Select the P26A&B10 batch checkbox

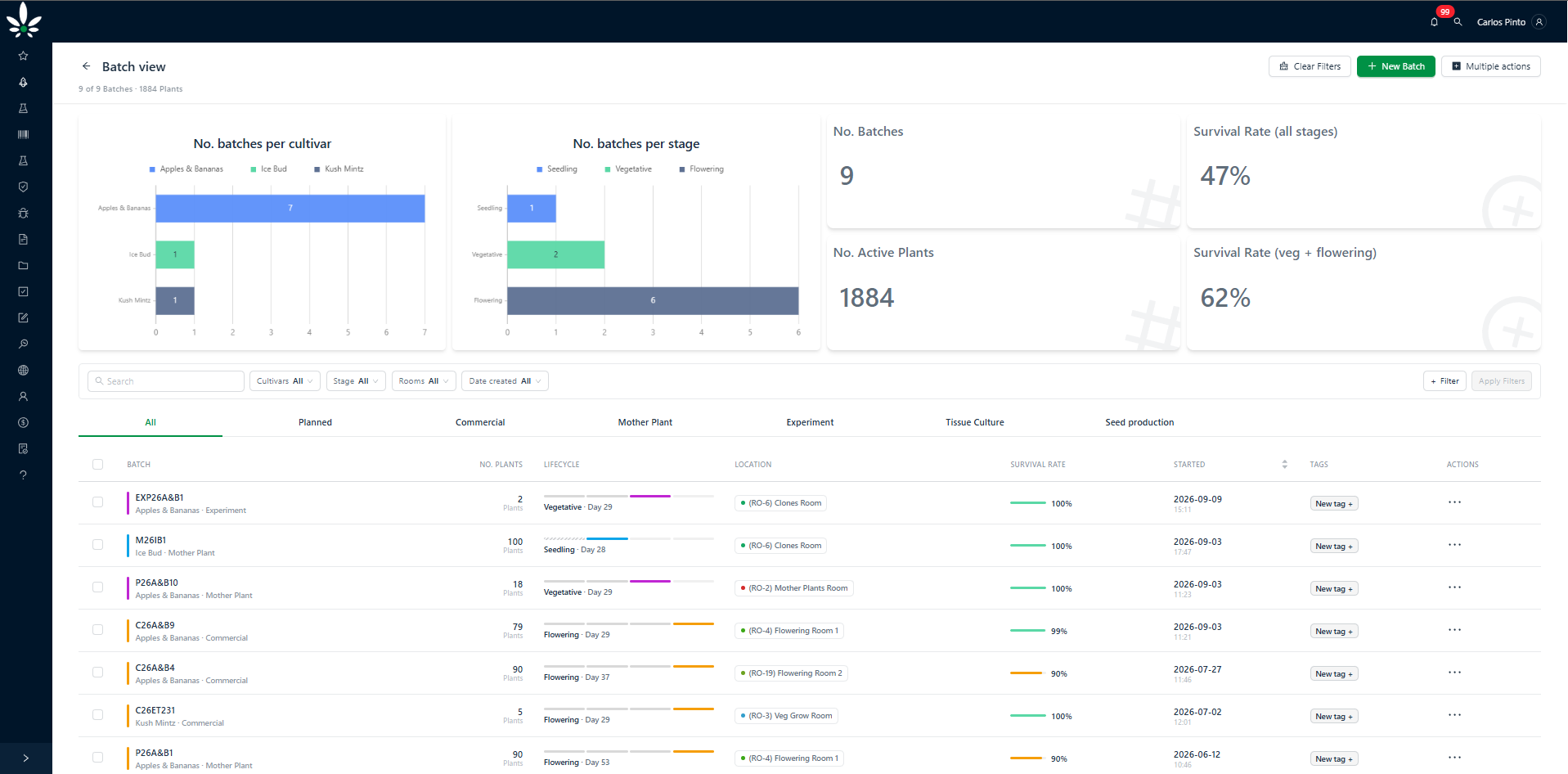(97, 587)
